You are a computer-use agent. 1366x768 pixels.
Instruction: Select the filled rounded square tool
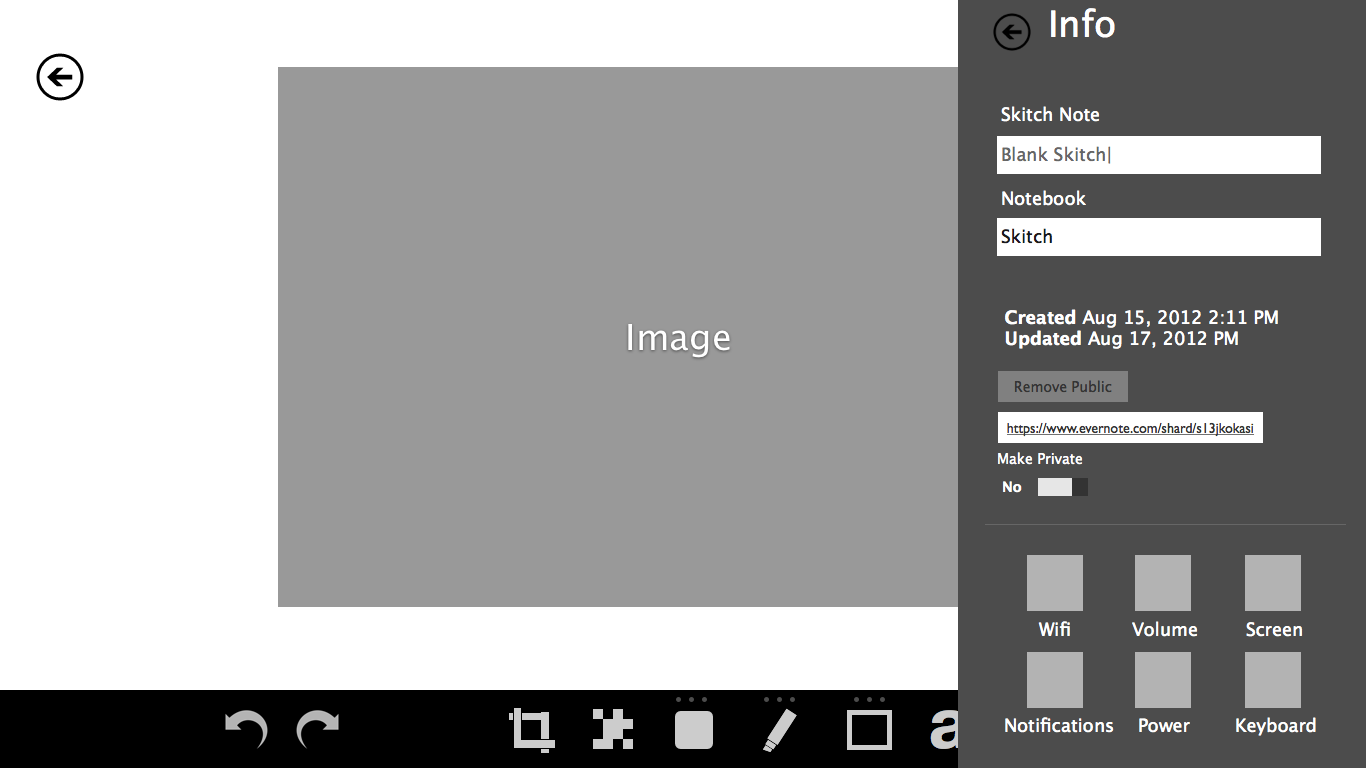point(694,730)
